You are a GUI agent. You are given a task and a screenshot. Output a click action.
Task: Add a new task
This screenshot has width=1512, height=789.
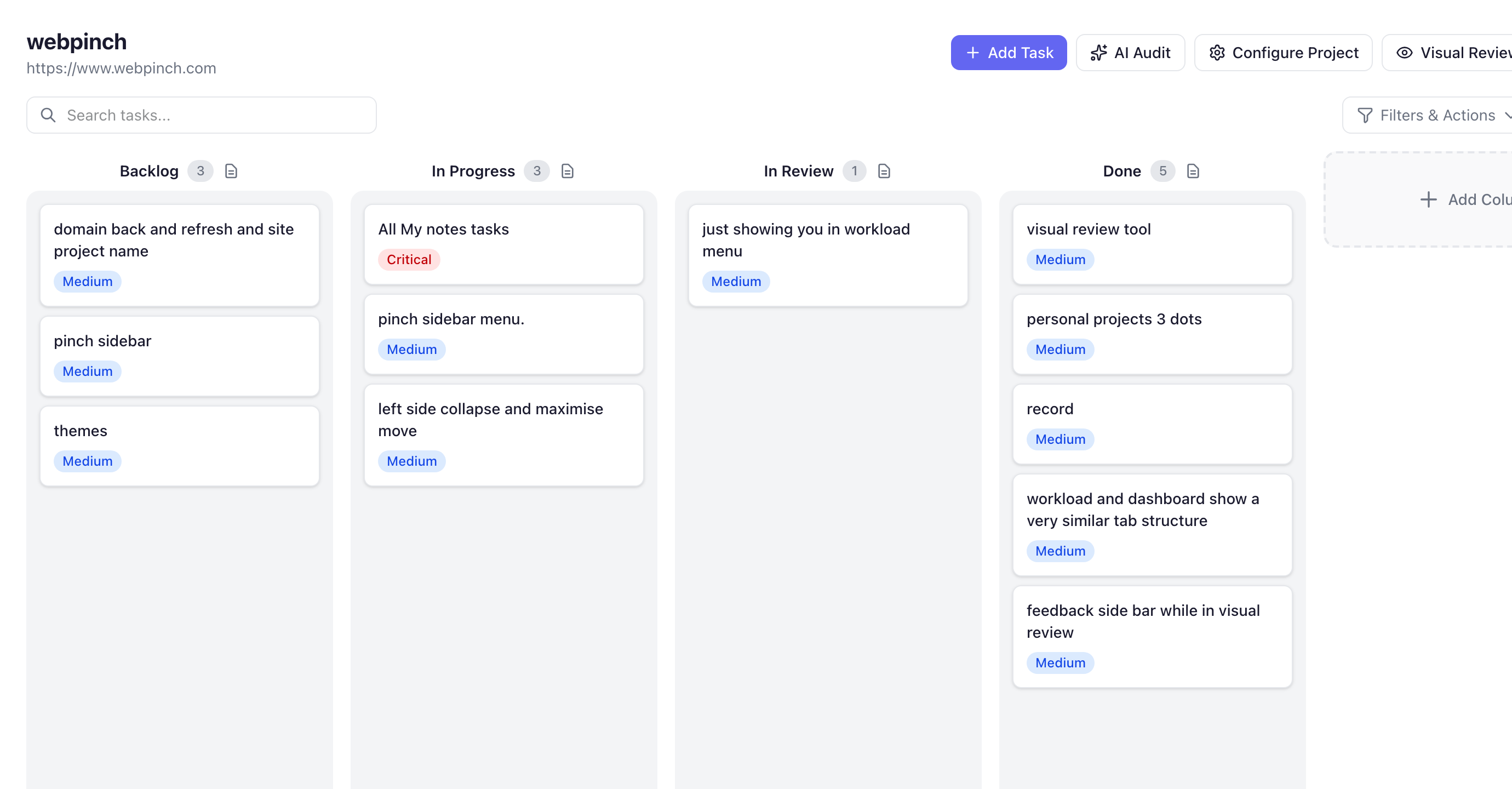pyautogui.click(x=1009, y=53)
